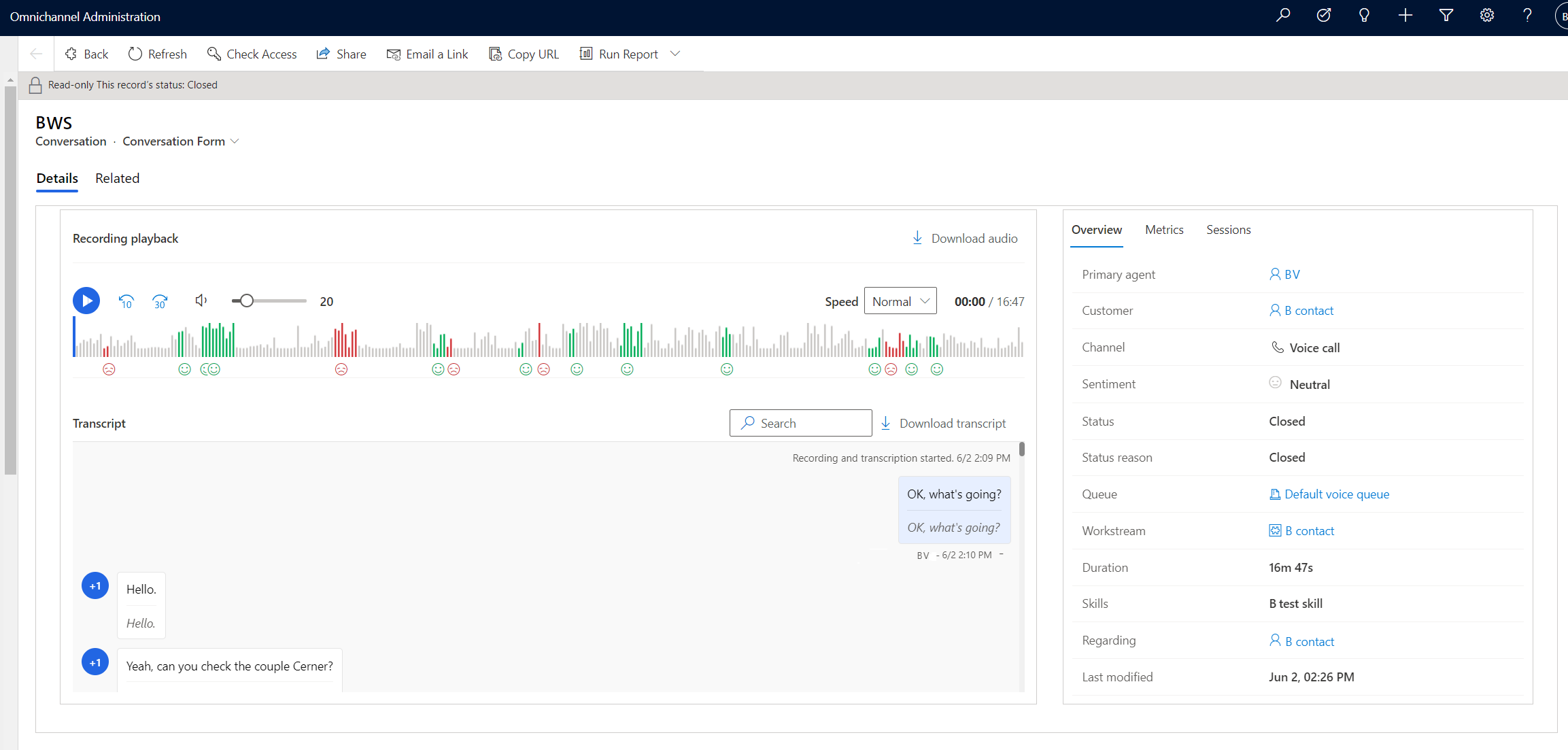Switch to the Sessions tab
This screenshot has height=750, width=1568.
tap(1228, 229)
